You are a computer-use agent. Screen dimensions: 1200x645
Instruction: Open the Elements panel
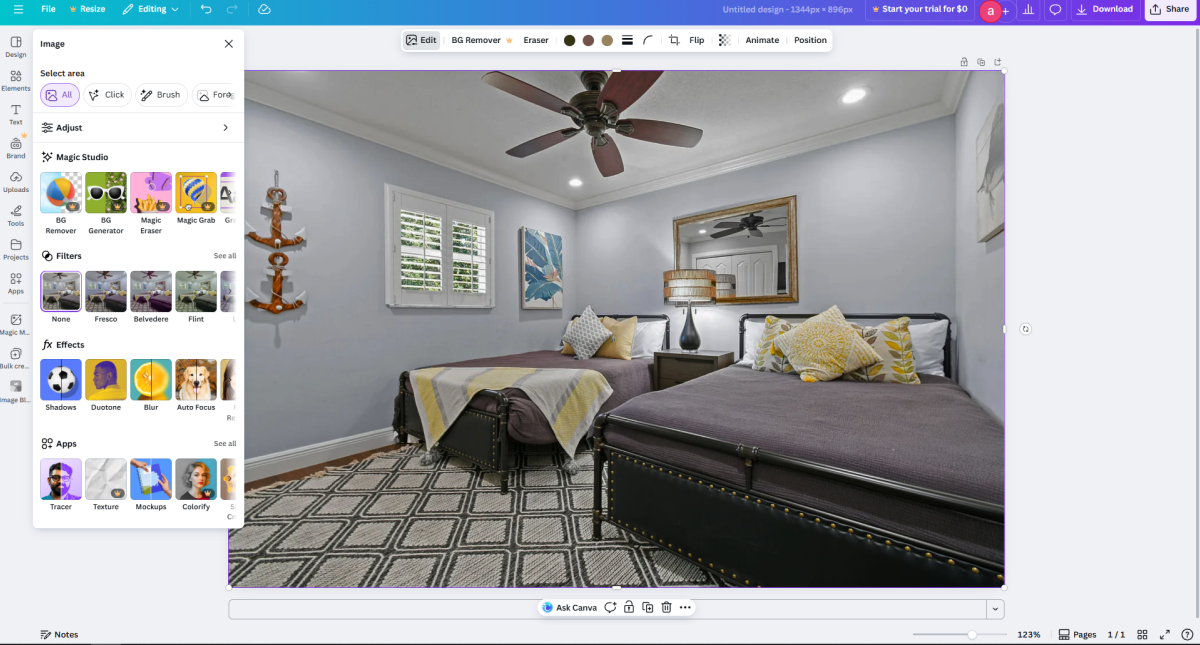click(x=15, y=80)
